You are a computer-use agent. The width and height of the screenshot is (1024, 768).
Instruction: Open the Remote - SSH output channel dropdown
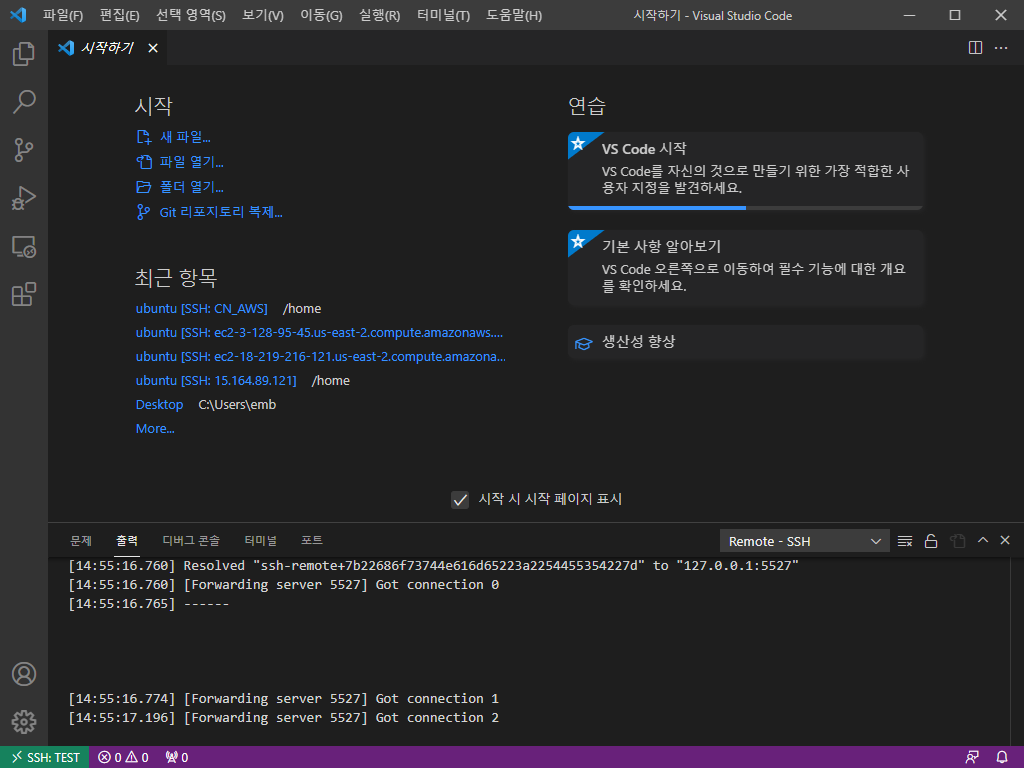(805, 541)
